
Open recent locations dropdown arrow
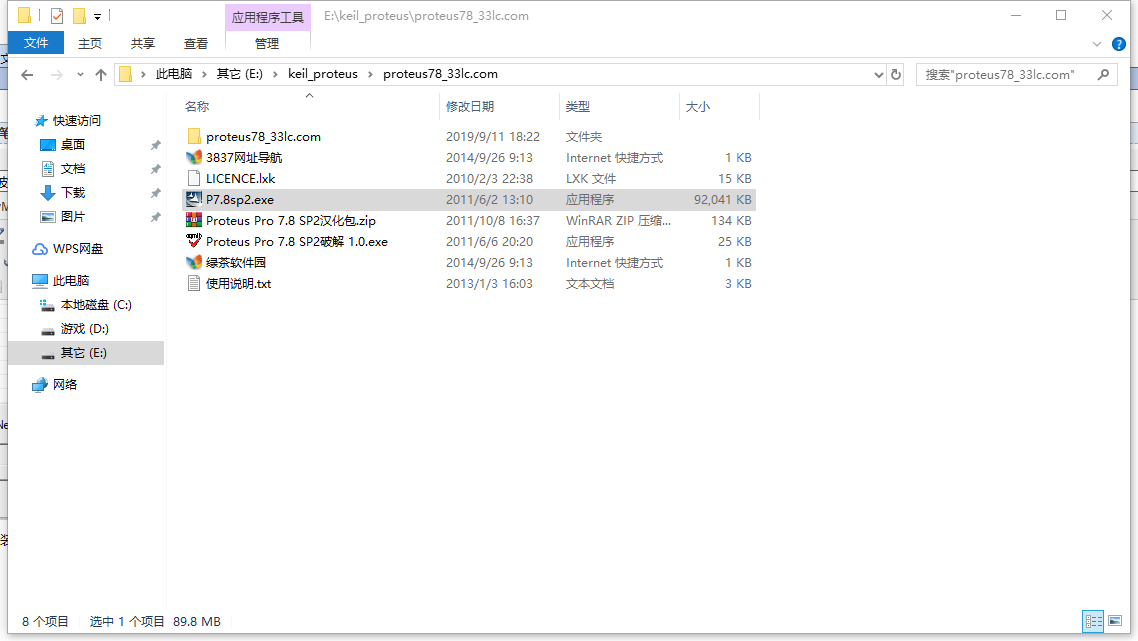click(x=80, y=74)
